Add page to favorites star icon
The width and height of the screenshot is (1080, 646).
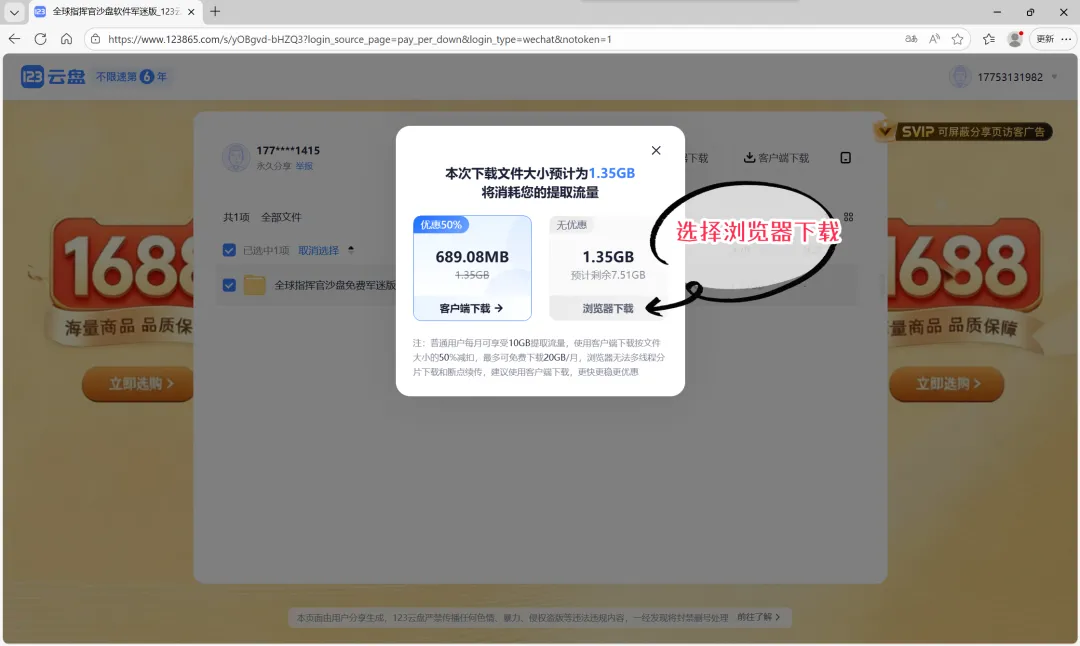(957, 39)
